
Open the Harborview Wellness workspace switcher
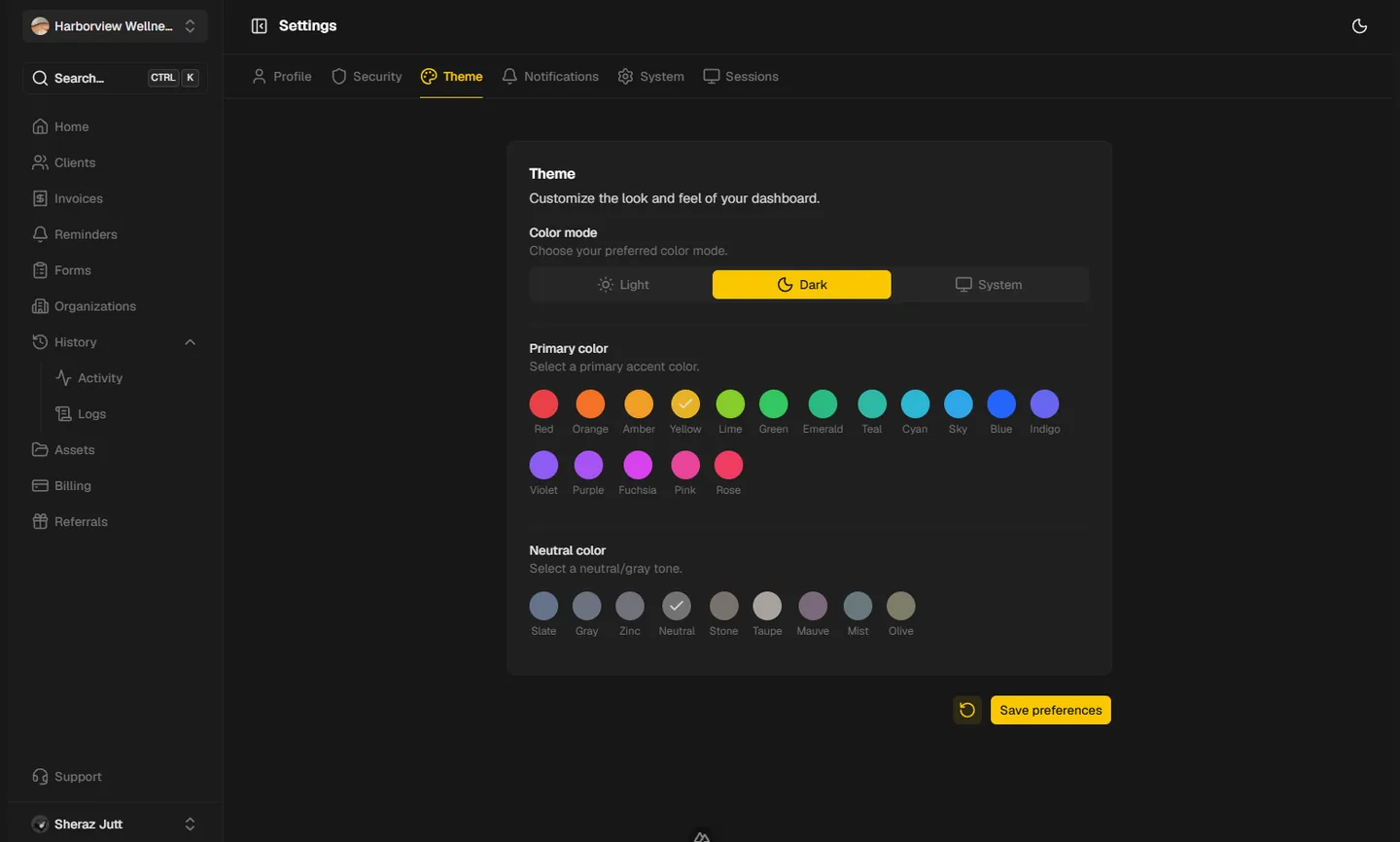click(x=115, y=26)
